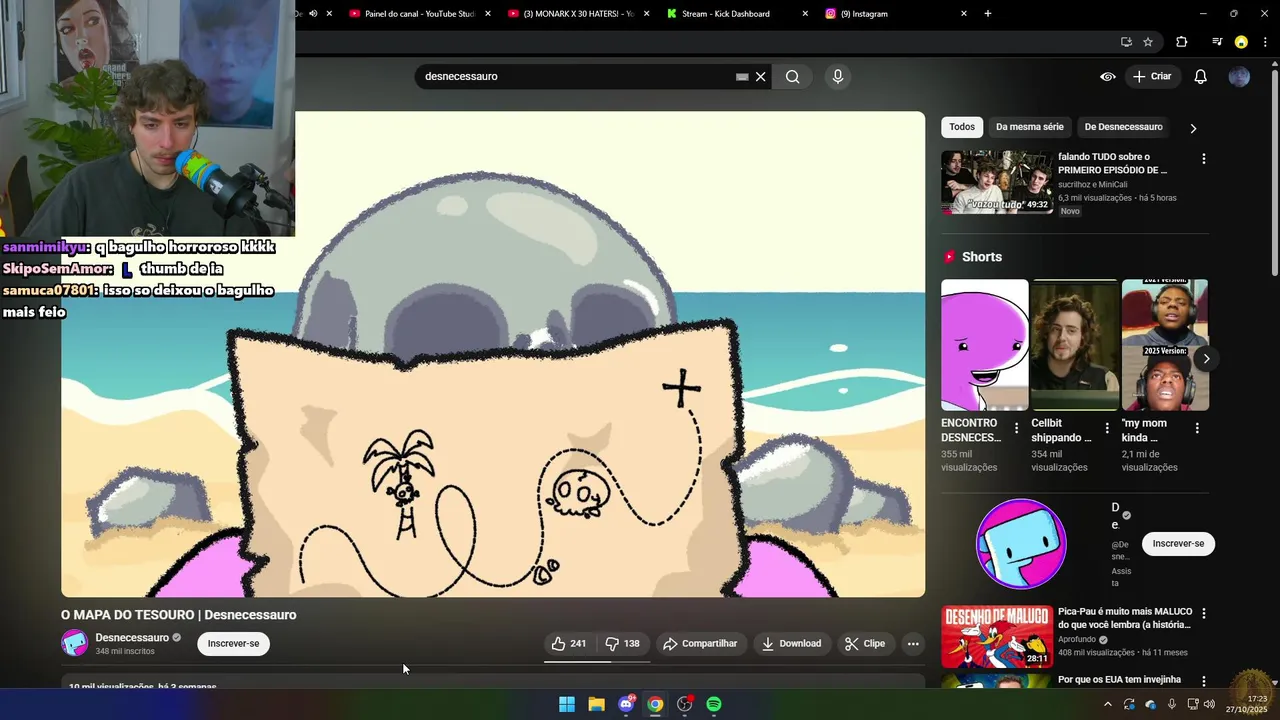Screen dimensions: 1280x720
Task: Click the install app icon in the address bar
Action: 1126,42
